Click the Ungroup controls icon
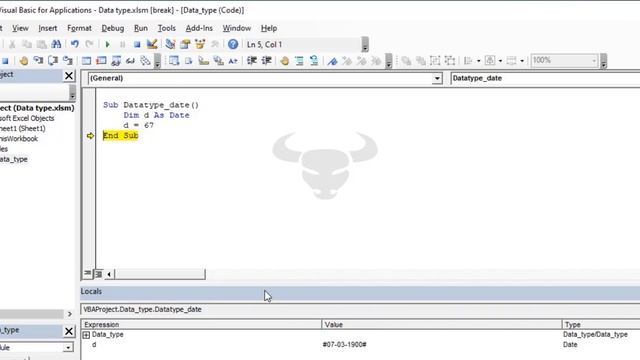Screen dimensions: 640x360 click(x=450, y=61)
